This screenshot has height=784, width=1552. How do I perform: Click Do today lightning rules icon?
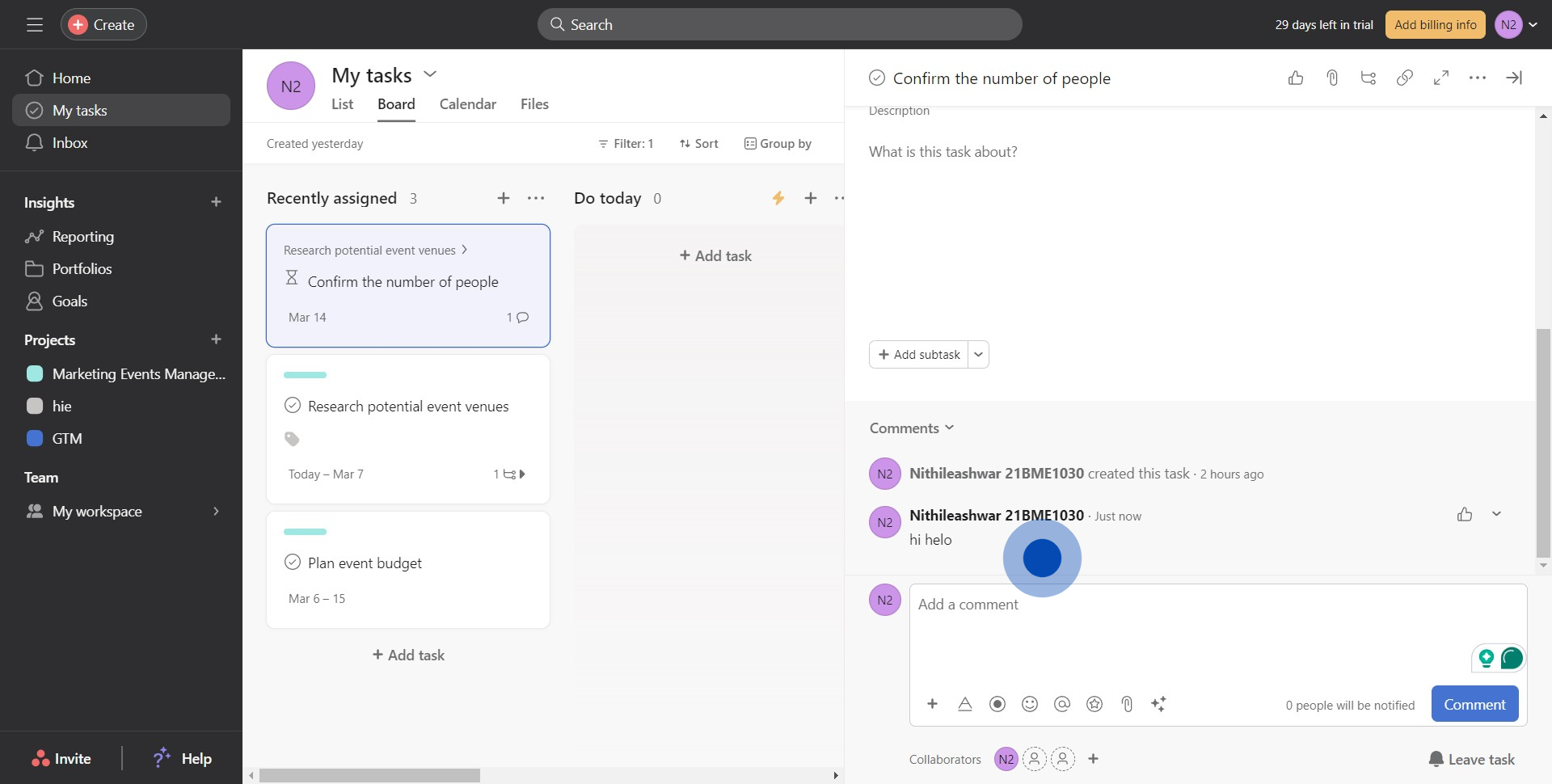pos(778,198)
